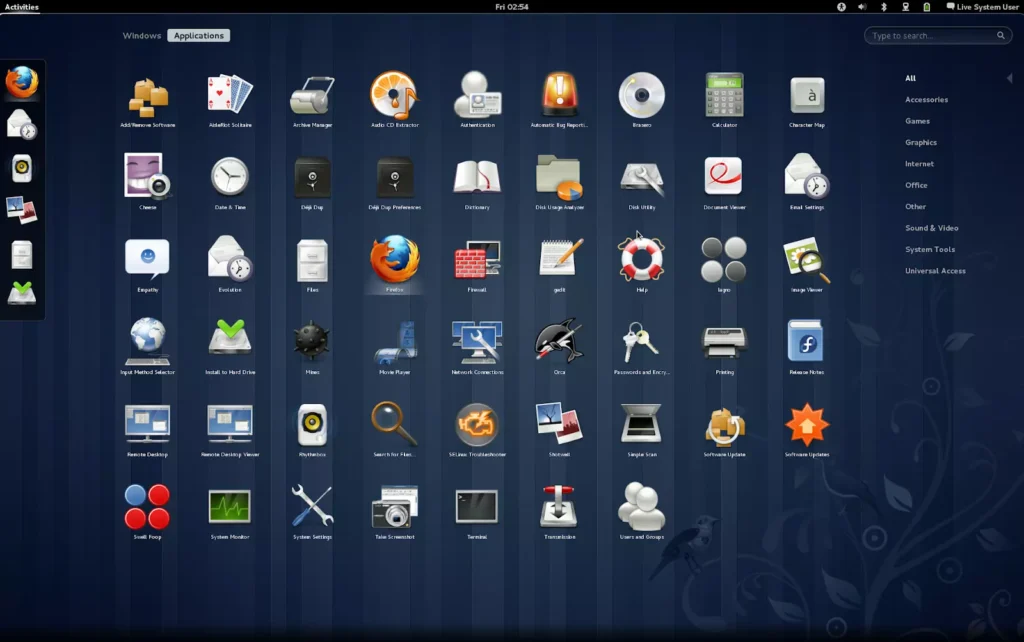Open the SELinux Troubleshooter

point(477,425)
